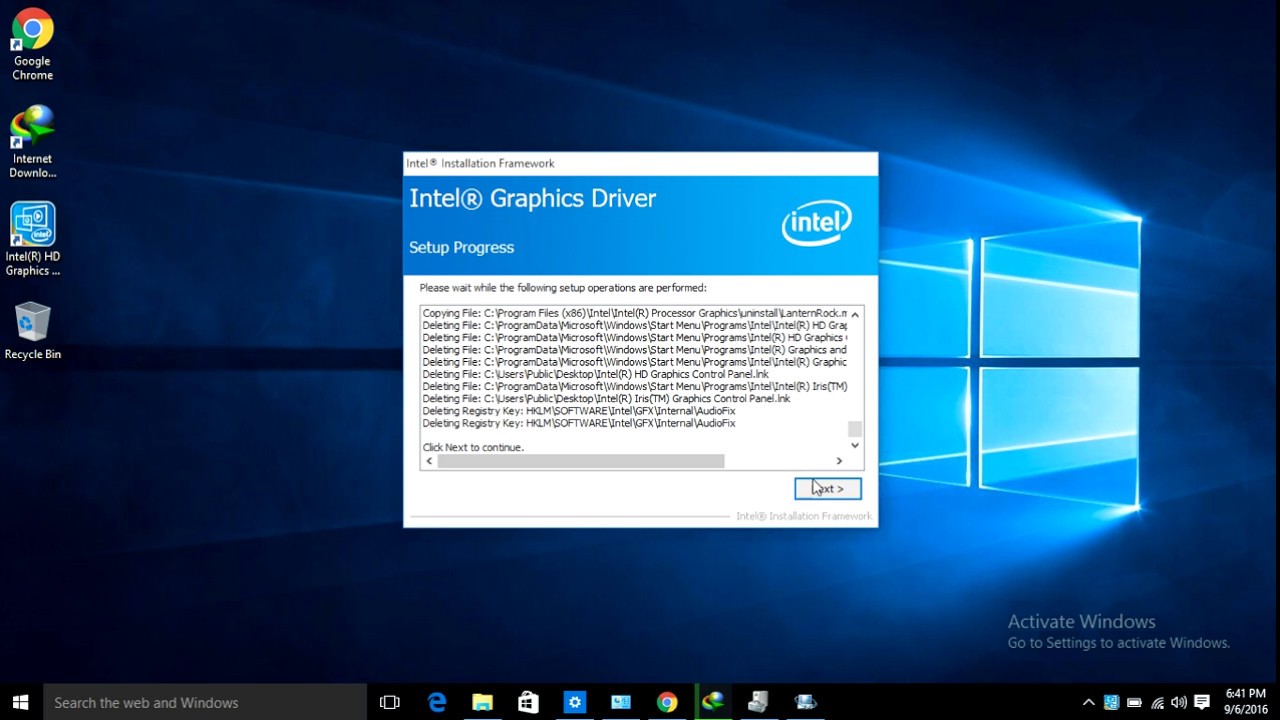Click the left arrow of horizontal scrollbar
Image resolution: width=1280 pixels, height=720 pixels.
coord(429,461)
